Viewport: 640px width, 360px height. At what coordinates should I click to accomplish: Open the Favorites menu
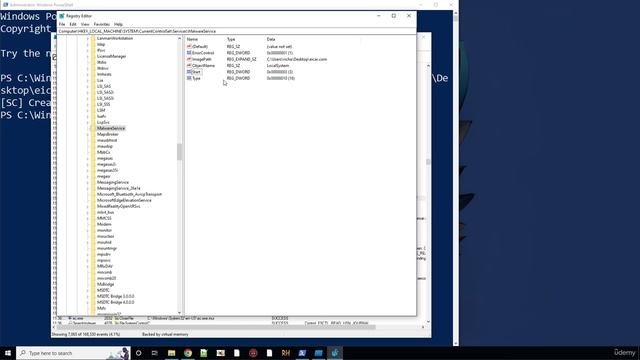point(102,24)
